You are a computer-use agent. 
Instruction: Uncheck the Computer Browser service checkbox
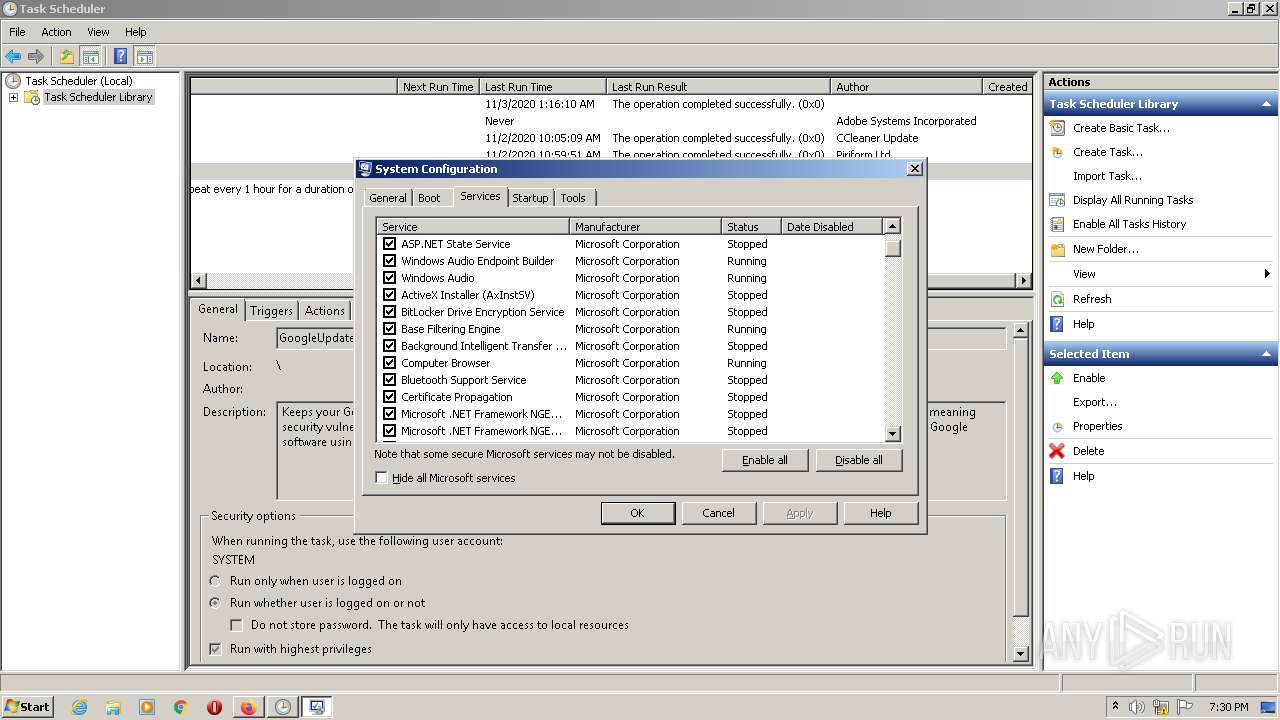point(390,363)
